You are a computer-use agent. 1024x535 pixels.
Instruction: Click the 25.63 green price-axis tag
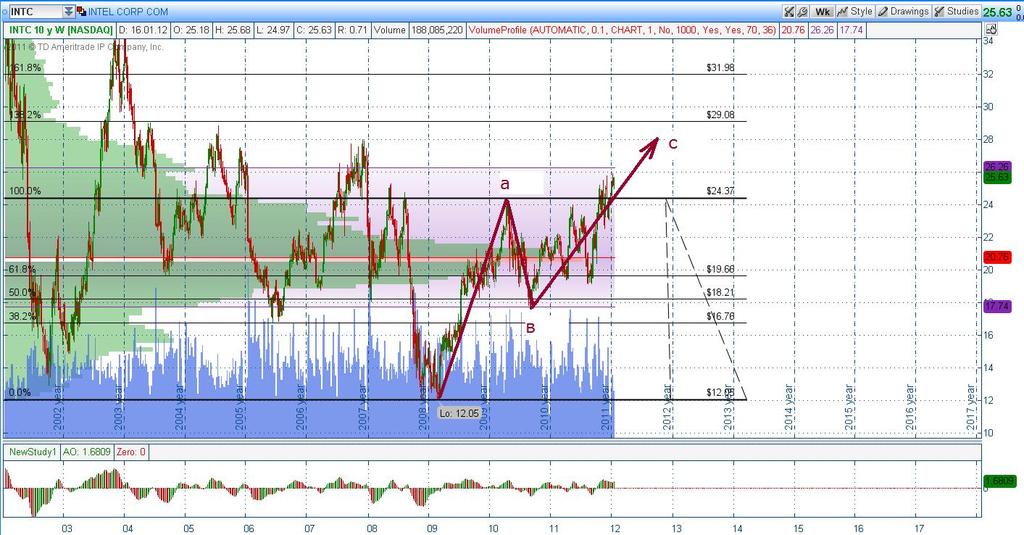[x=997, y=177]
